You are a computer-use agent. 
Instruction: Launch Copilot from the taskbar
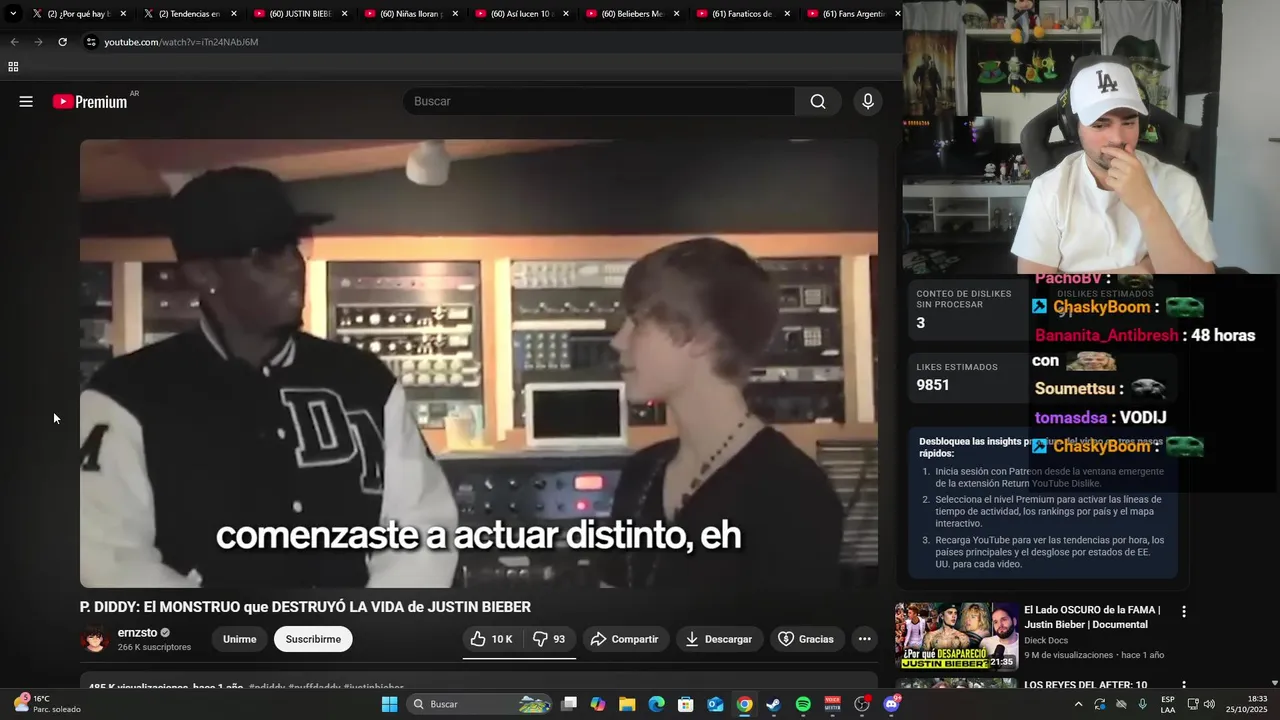coord(598,704)
